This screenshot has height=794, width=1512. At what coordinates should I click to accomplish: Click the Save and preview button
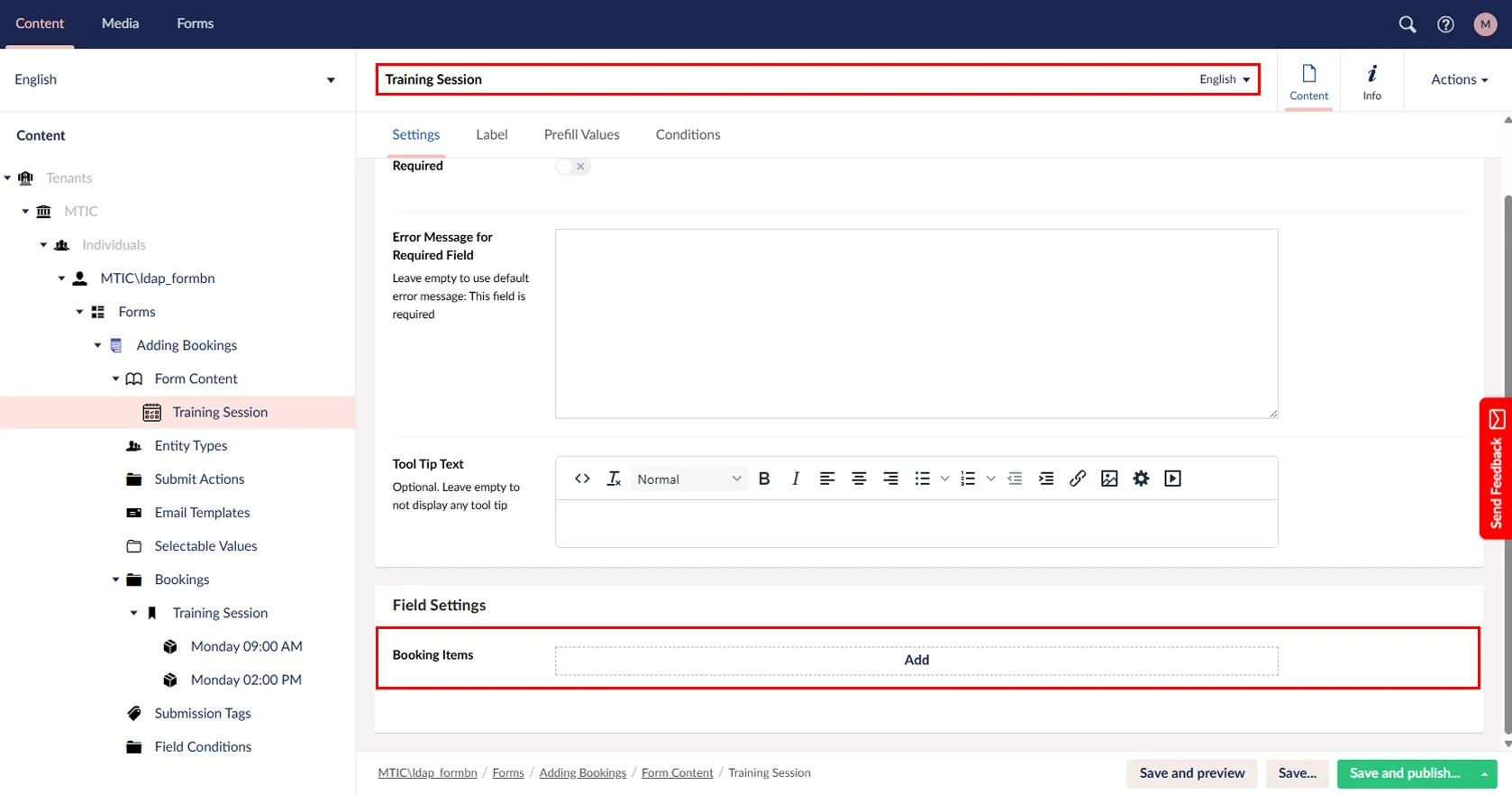pos(1191,773)
